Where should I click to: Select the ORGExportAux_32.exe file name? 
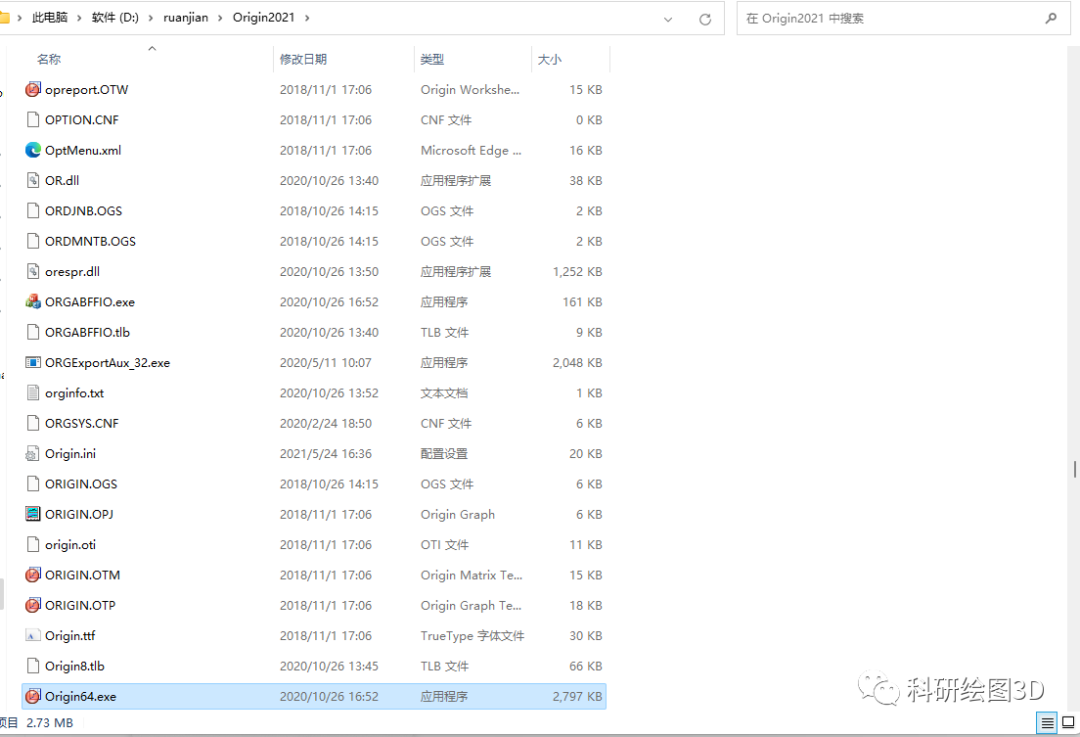point(107,362)
